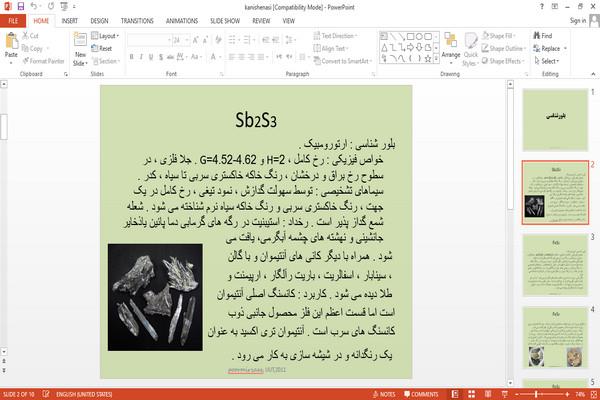Toggle Italic formatting
This screenshot has height=400, width=600.
pyautogui.click(x=141, y=57)
